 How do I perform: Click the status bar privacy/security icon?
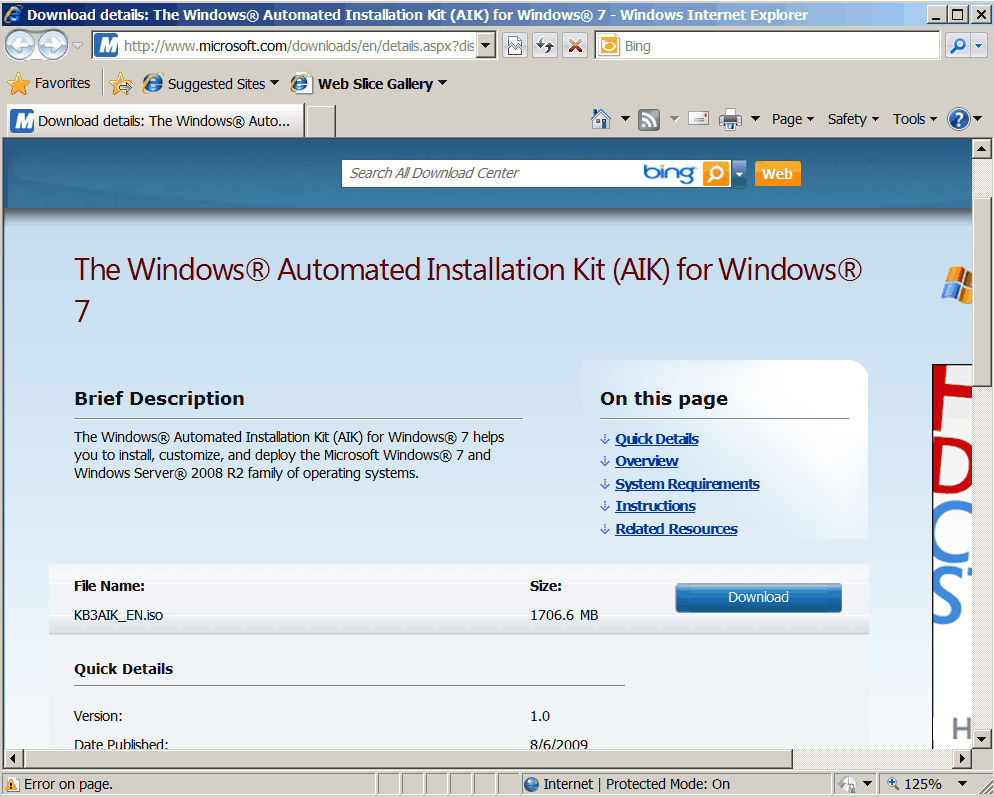(x=847, y=784)
